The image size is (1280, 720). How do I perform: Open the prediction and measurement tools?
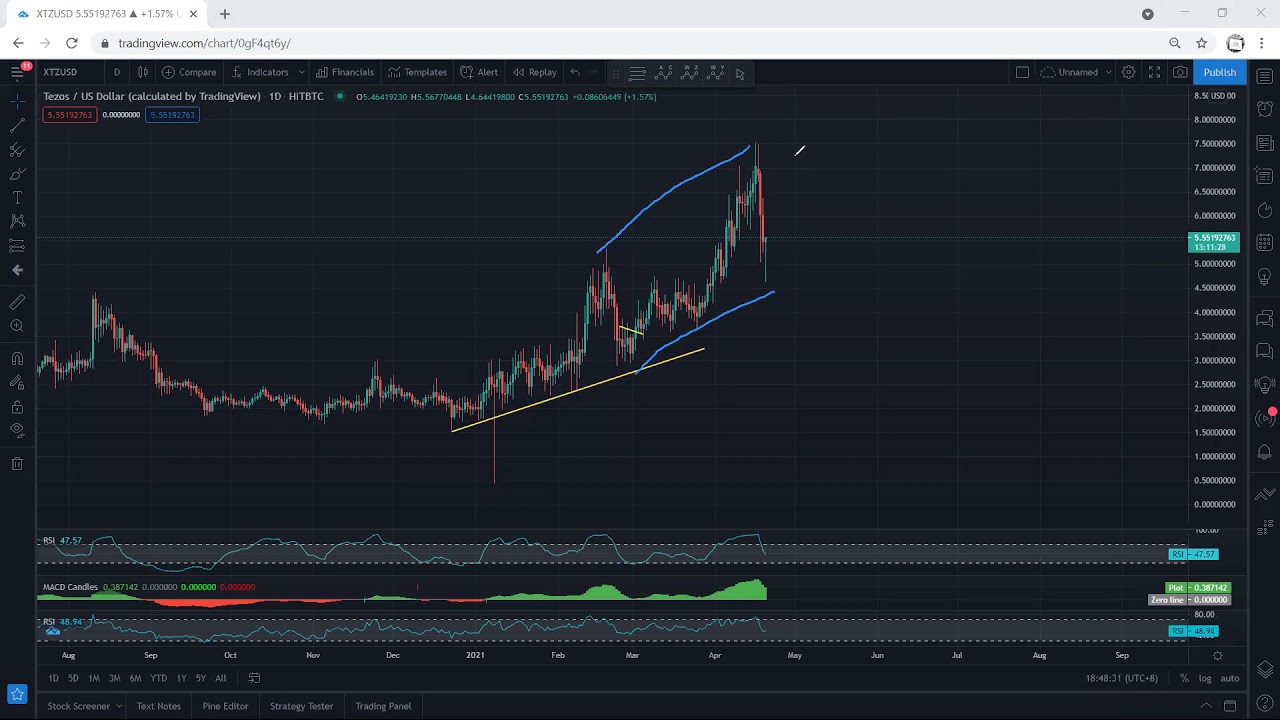17,246
